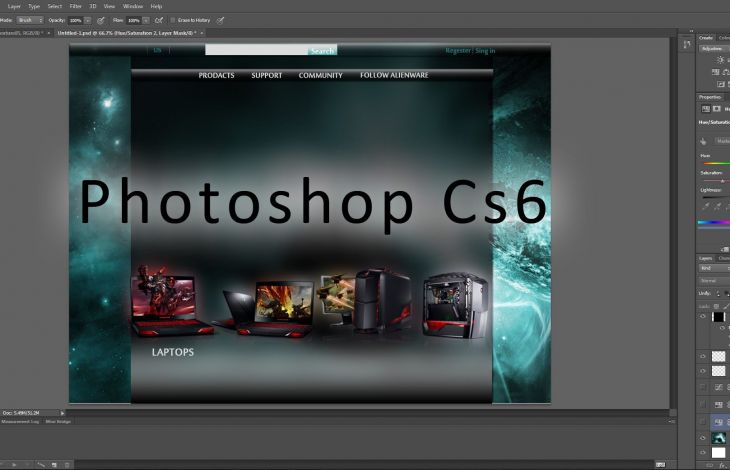The width and height of the screenshot is (730, 470).
Task: Click COMMUNITY in the mockup navigation bar
Action: pyautogui.click(x=321, y=75)
